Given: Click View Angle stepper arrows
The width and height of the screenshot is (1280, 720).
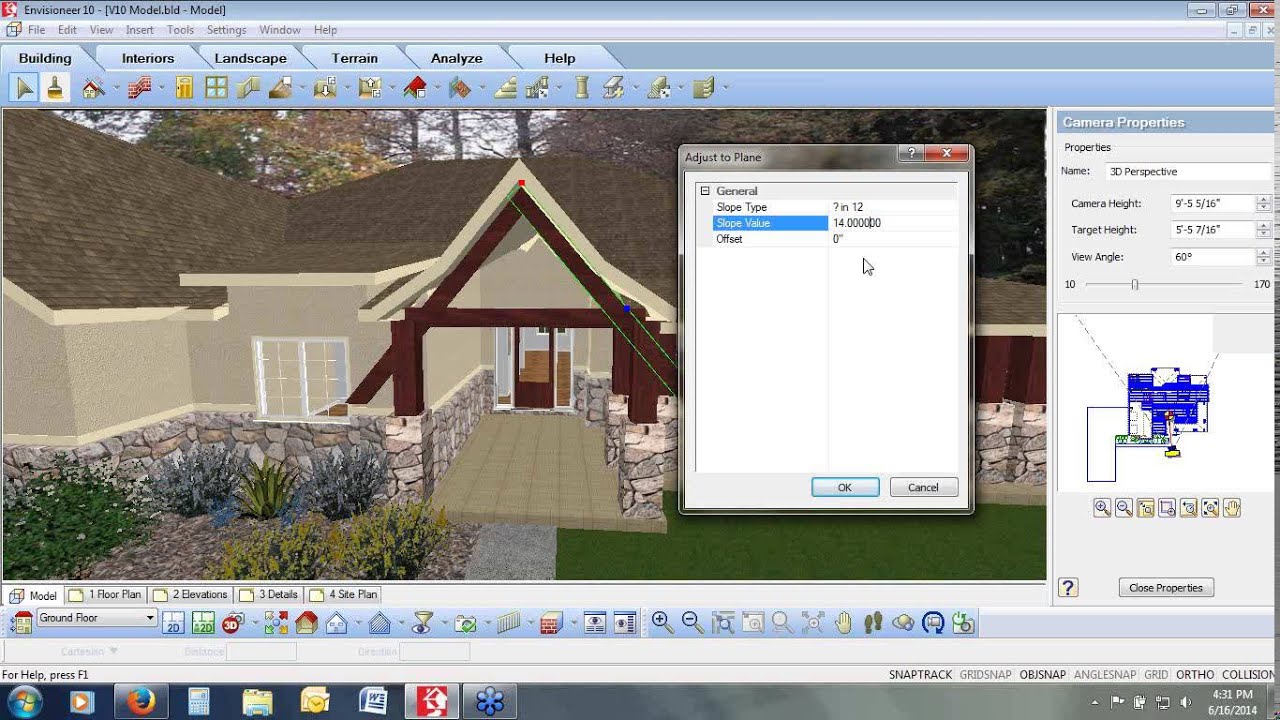Looking at the screenshot, I should point(1263,257).
